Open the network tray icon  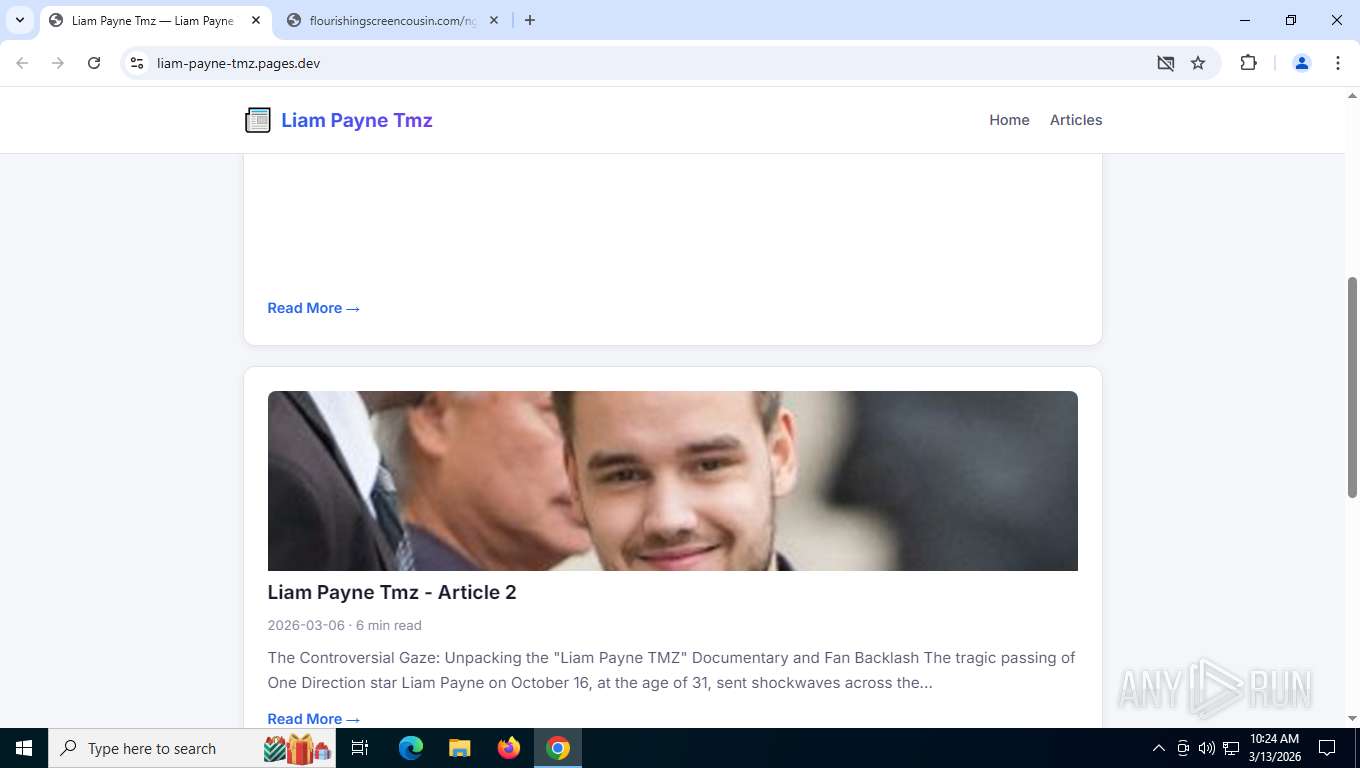tap(1231, 748)
